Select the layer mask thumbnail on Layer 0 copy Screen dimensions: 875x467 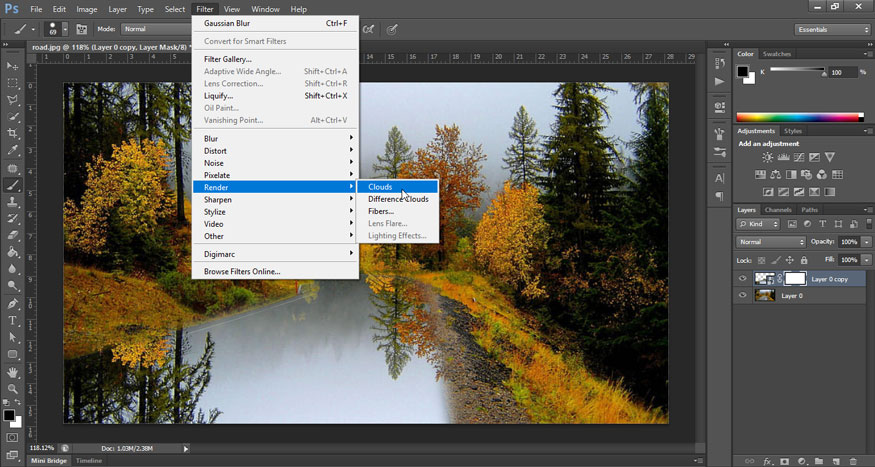tap(795, 279)
